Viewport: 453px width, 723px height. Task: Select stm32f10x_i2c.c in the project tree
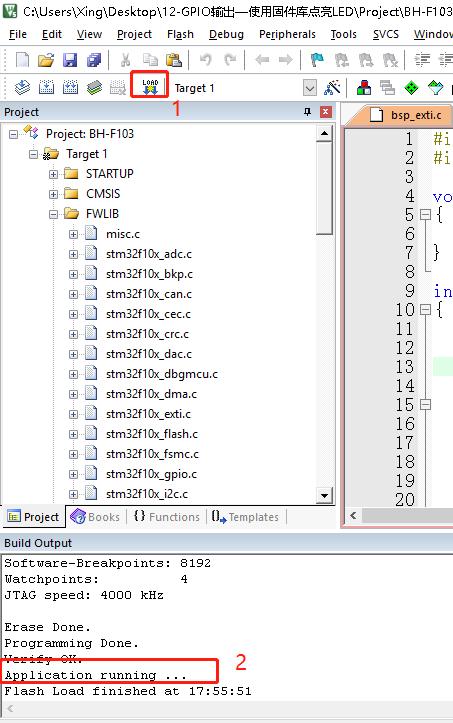(x=147, y=494)
